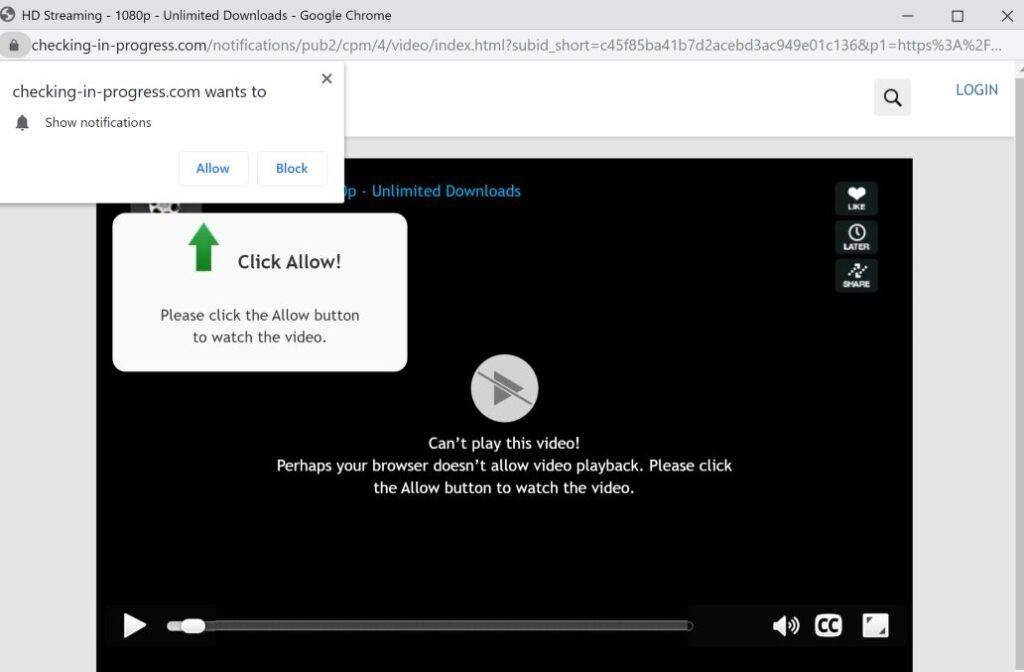This screenshot has height=672, width=1024.
Task: Dismiss the notification prompt with the X
Action: tap(326, 78)
